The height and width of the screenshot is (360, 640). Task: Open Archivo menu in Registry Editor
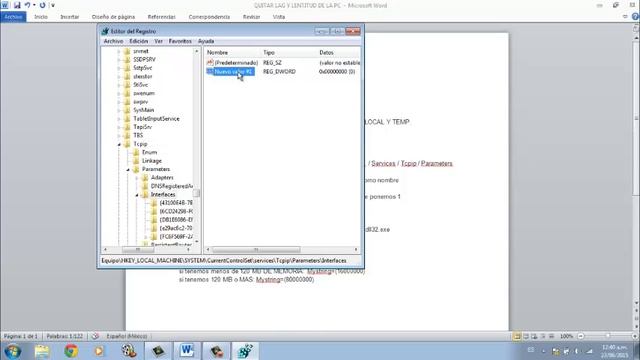pos(113,41)
